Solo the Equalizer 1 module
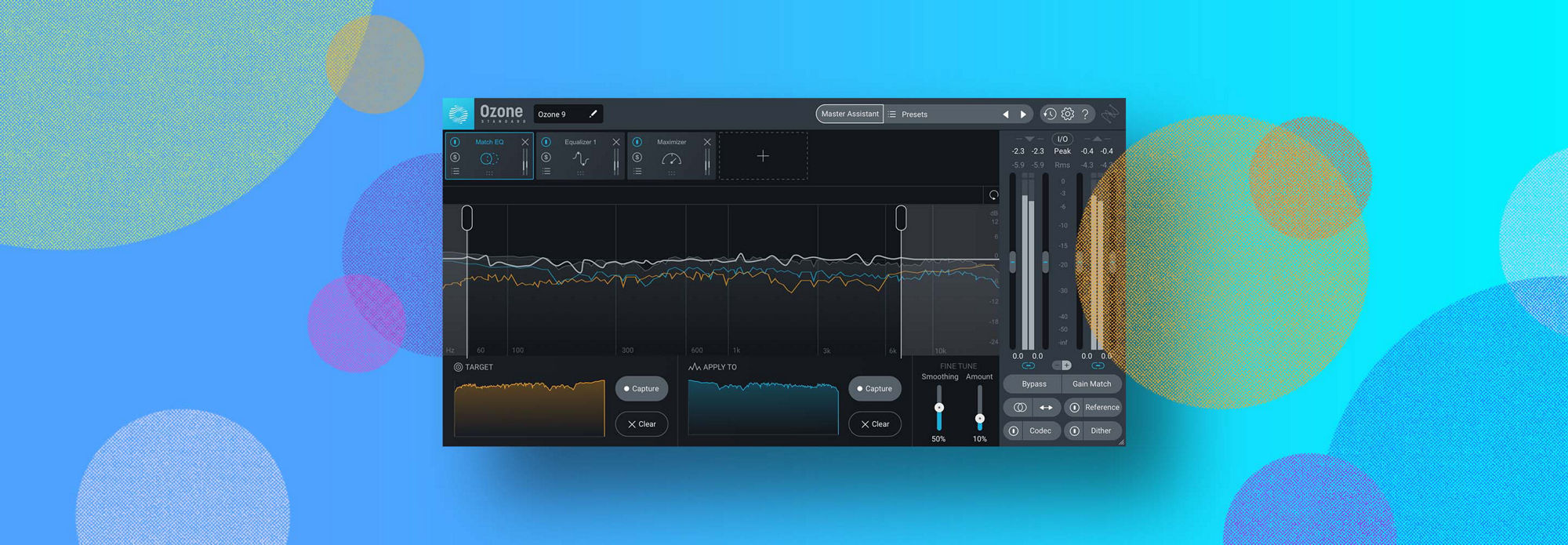This screenshot has width=1568, height=545. coord(546,157)
